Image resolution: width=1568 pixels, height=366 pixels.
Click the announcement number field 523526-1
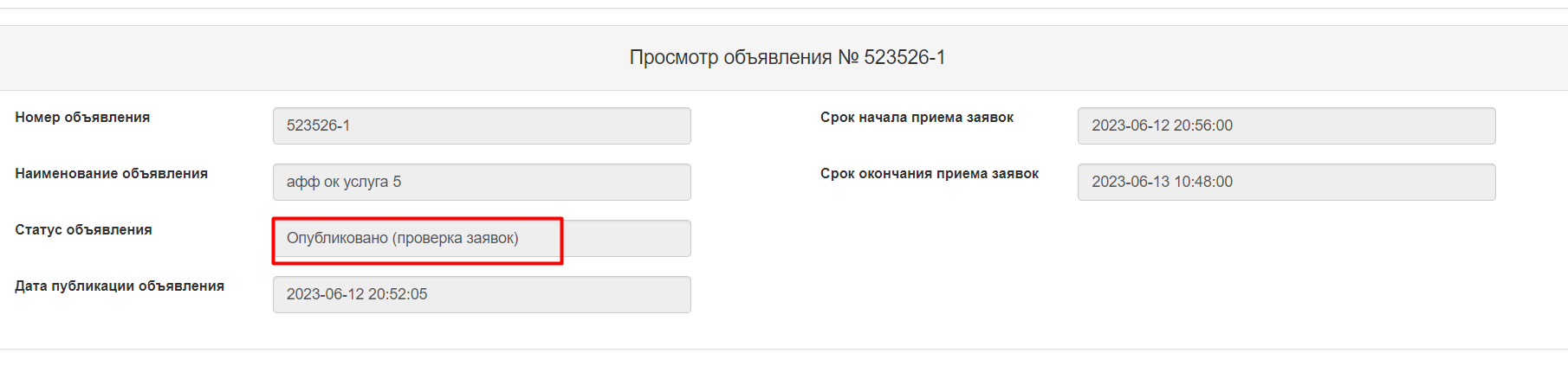click(482, 125)
